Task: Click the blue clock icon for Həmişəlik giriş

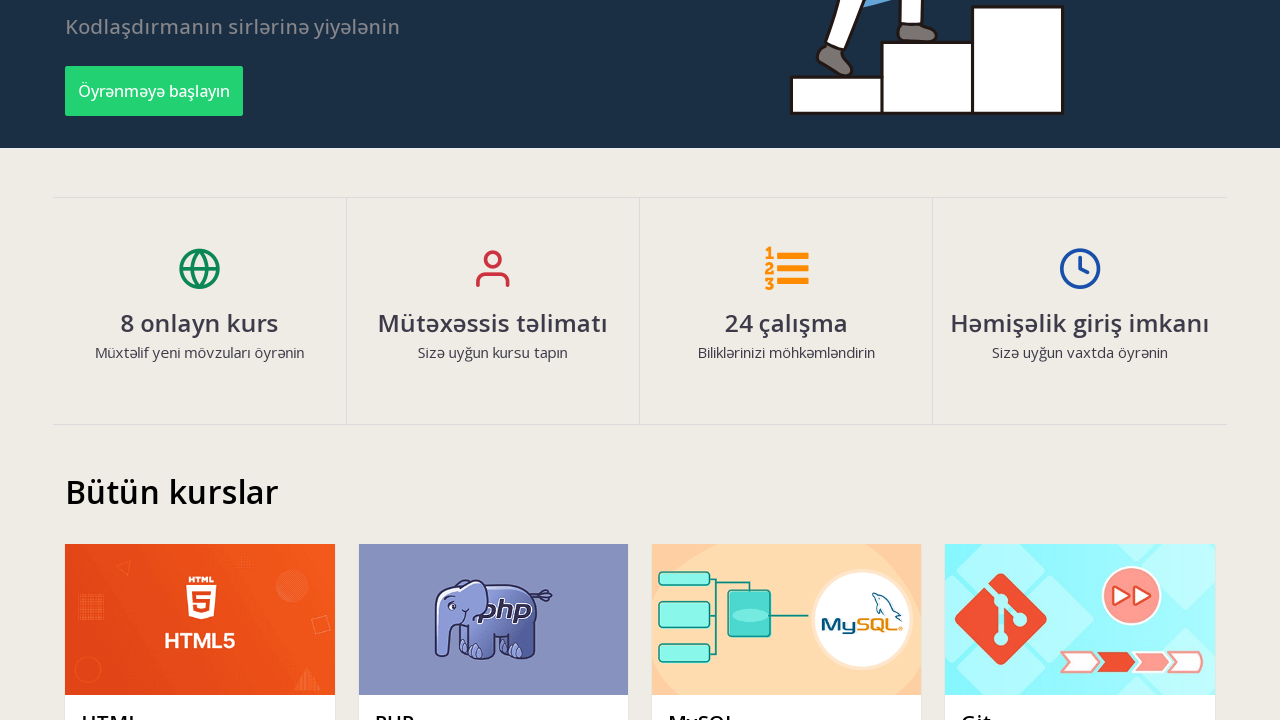Action: tap(1080, 267)
